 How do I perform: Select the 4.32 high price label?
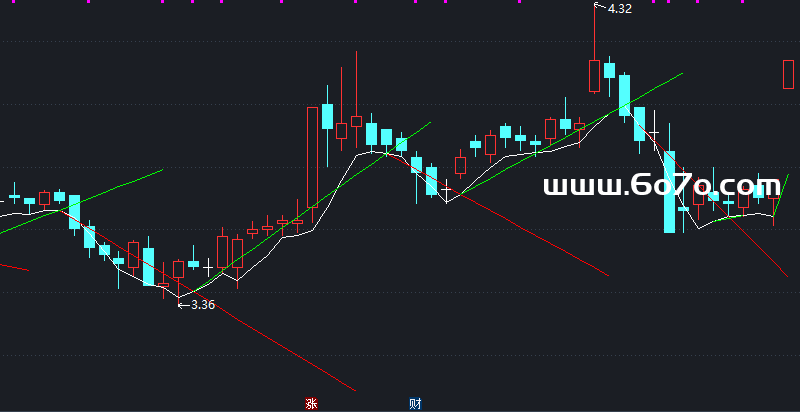[x=619, y=9]
